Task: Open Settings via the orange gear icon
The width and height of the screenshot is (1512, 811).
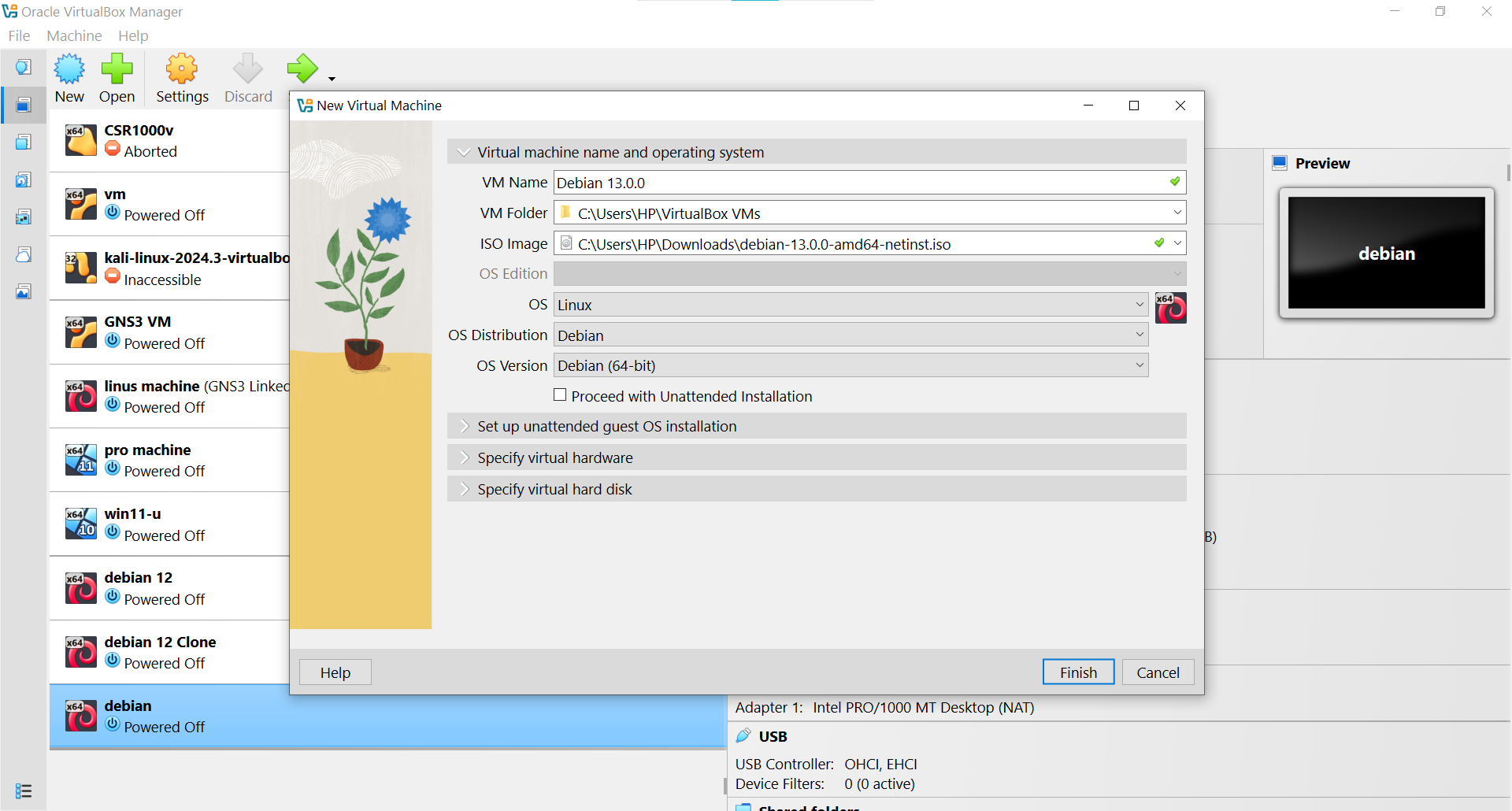Action: 182,69
